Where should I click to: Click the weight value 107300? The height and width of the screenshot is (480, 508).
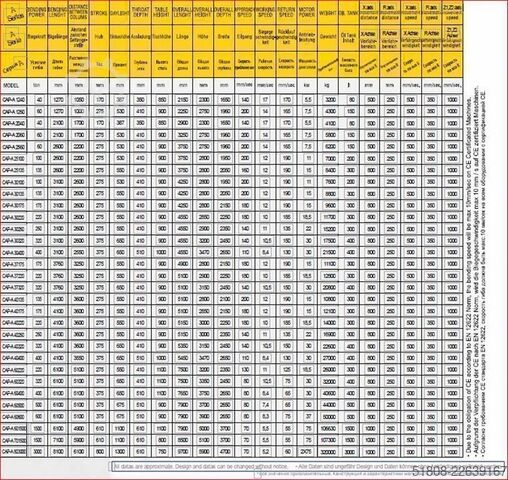pyautogui.click(x=329, y=440)
